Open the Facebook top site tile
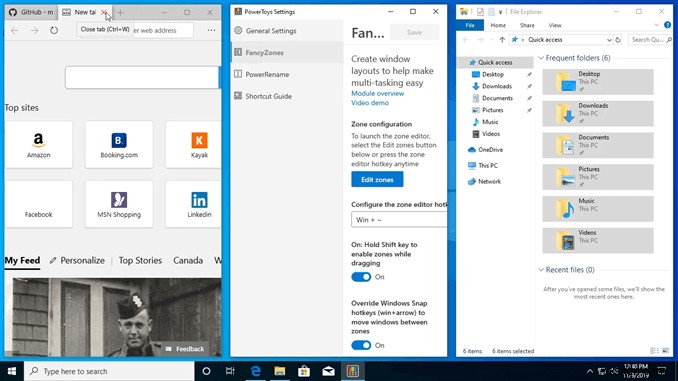This screenshot has height=381, width=678. pyautogui.click(x=38, y=204)
